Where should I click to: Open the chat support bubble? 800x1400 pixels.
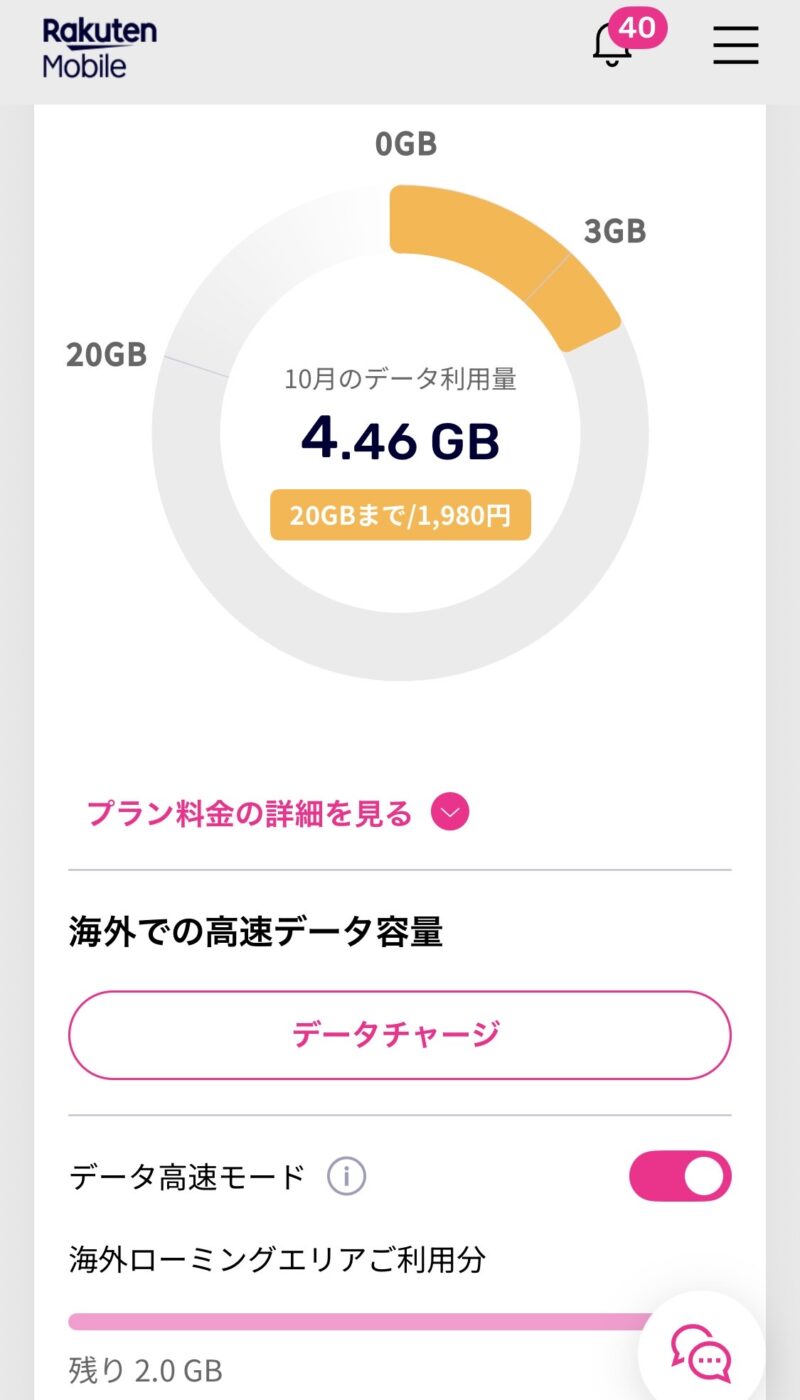[702, 1352]
